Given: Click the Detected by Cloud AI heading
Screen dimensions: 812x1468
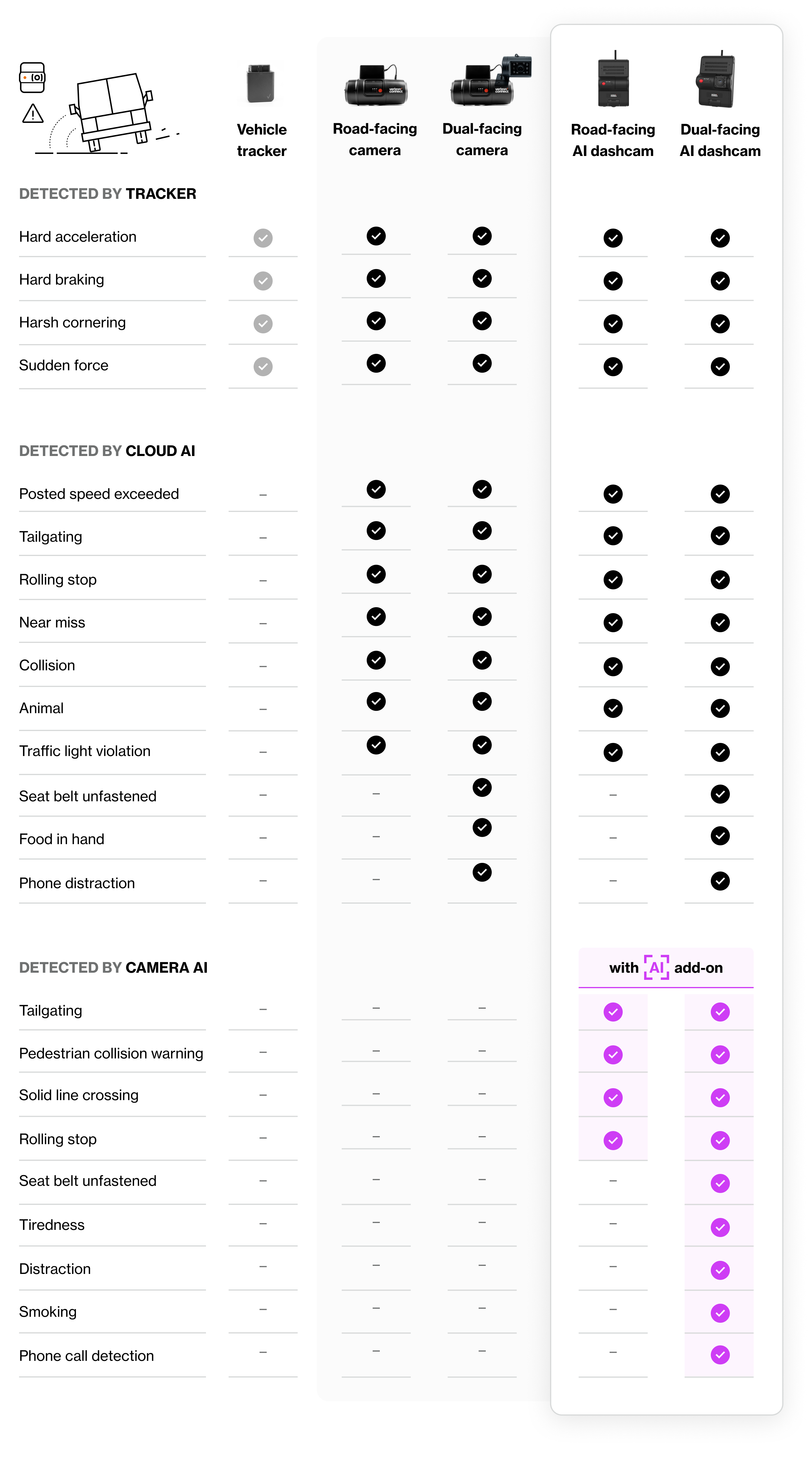Looking at the screenshot, I should coord(107,451).
